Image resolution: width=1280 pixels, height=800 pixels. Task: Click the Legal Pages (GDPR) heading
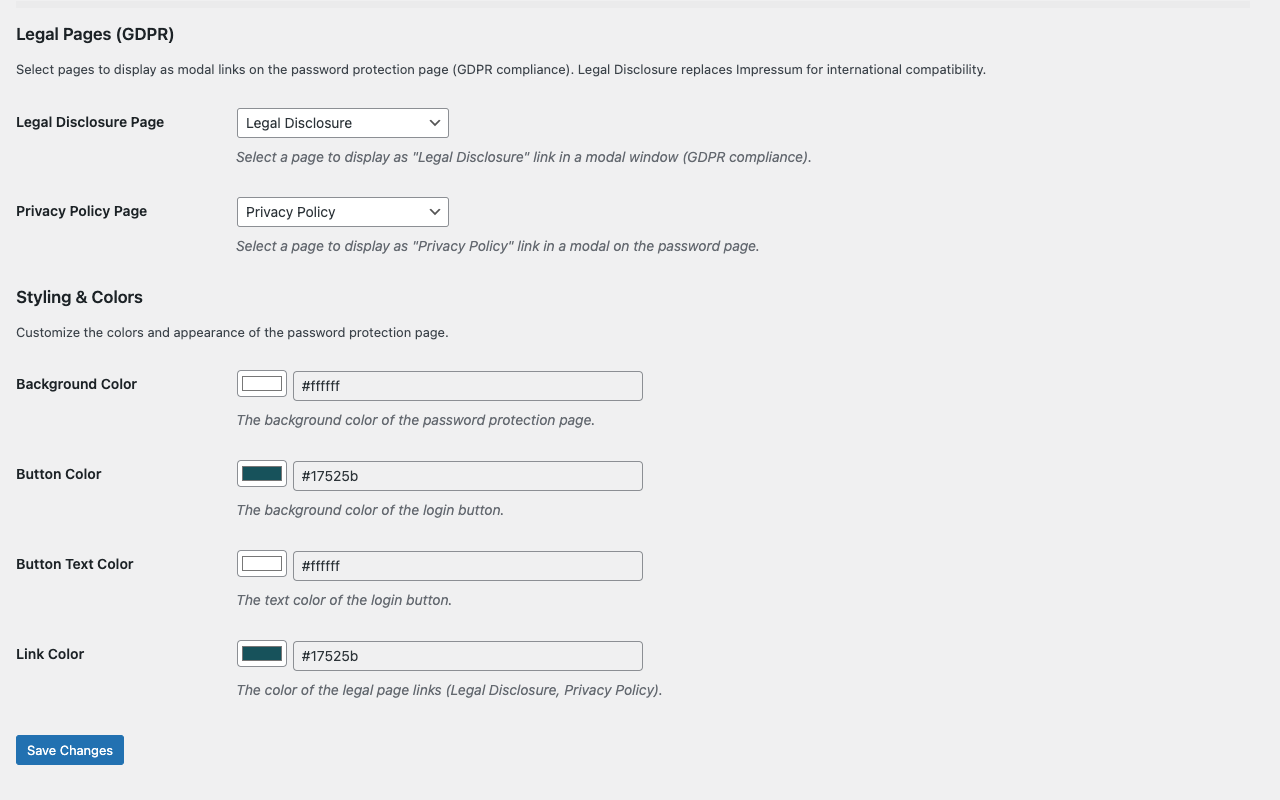[95, 35]
